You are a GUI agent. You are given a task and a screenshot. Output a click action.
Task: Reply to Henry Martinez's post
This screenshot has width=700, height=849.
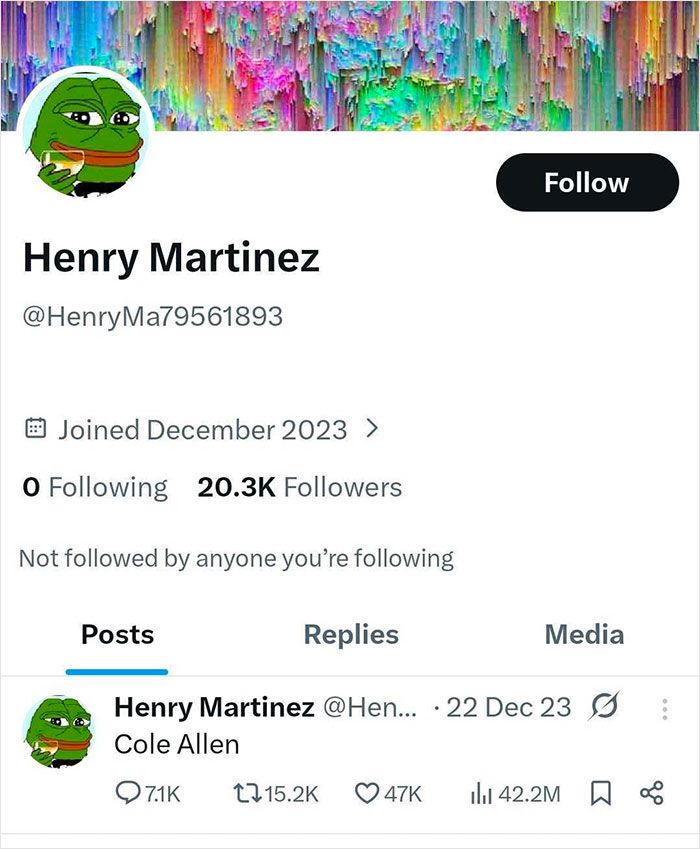click(x=130, y=791)
